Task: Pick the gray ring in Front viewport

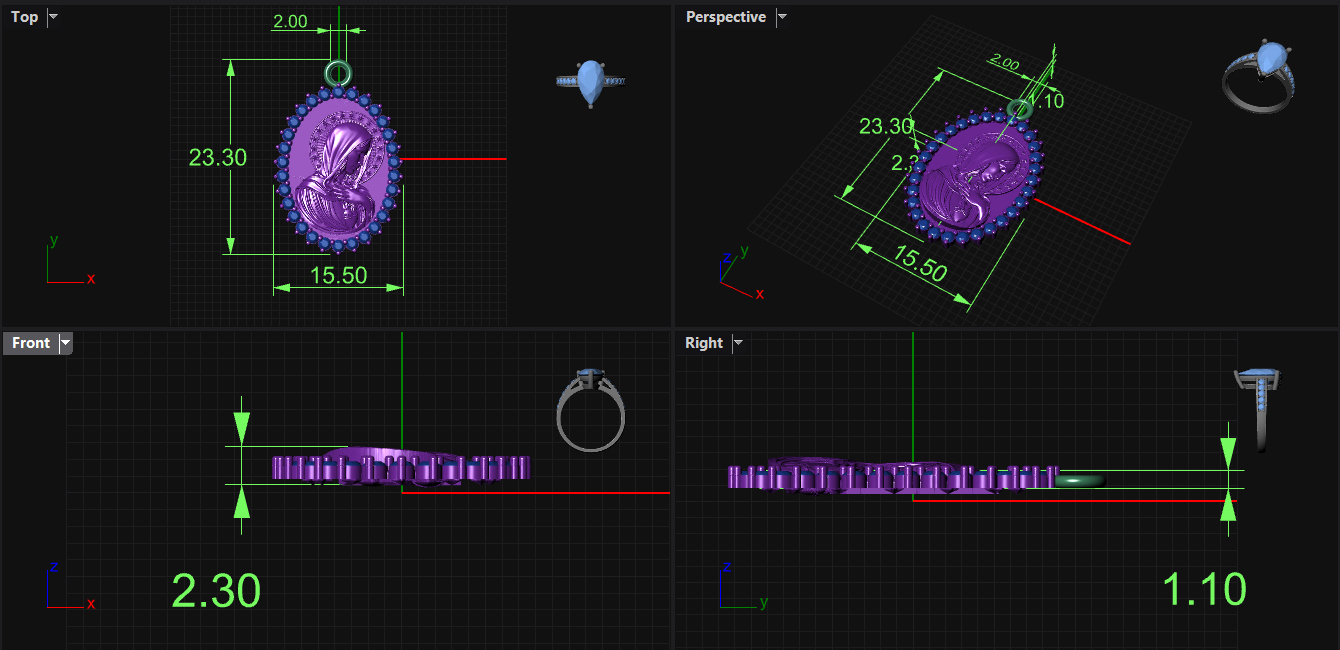Action: (590, 410)
